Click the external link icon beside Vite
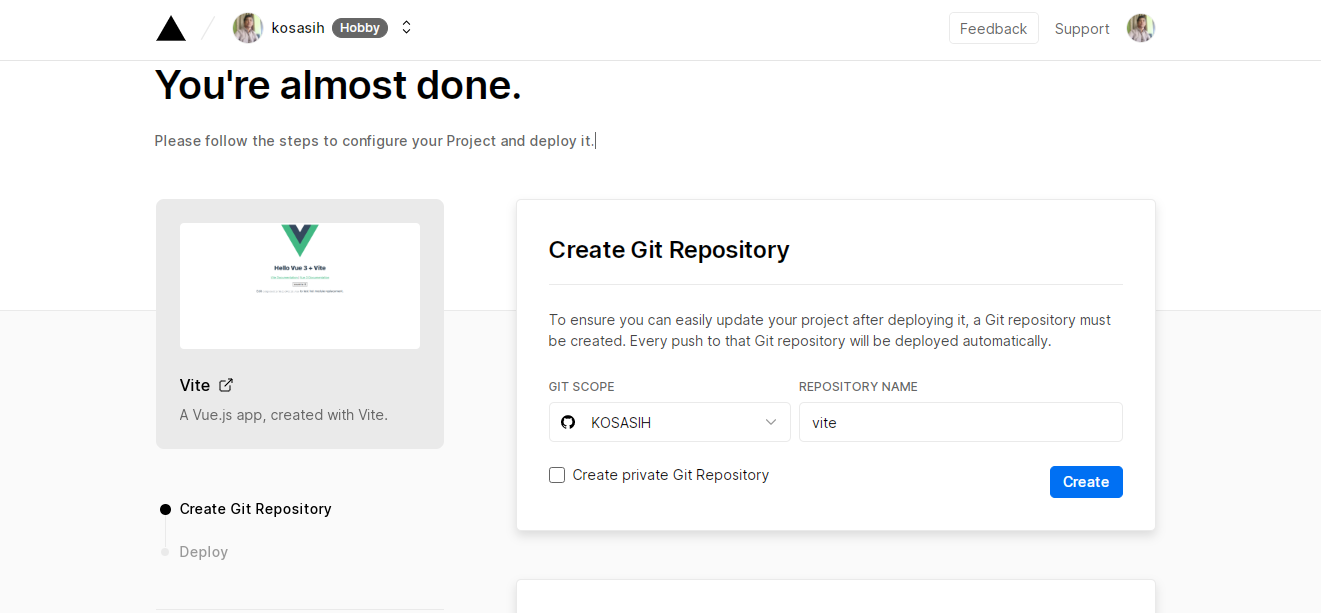1321x613 pixels. (x=226, y=385)
